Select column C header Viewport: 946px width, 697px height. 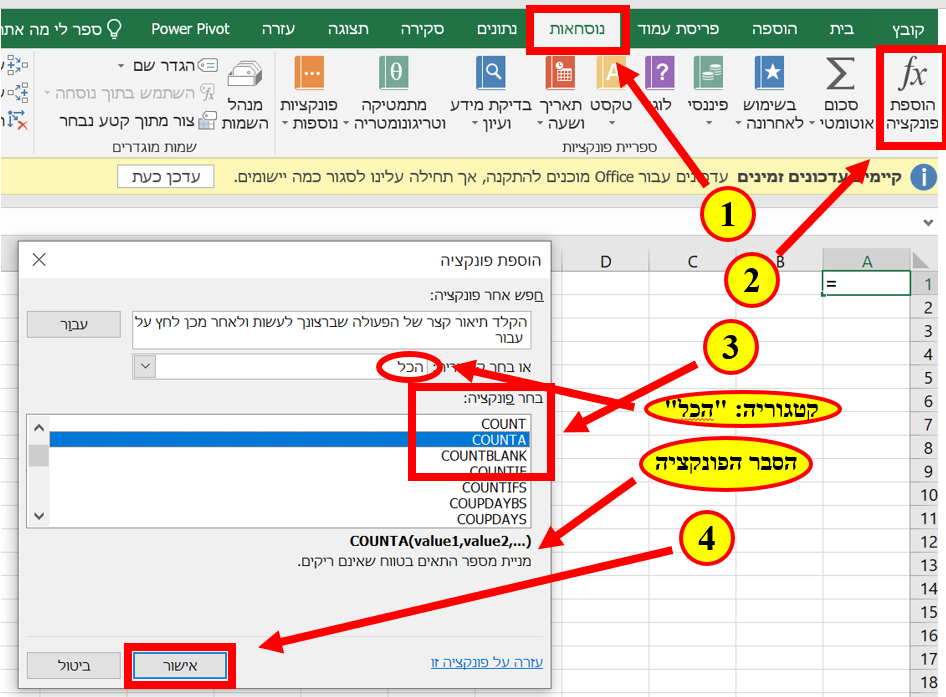click(x=693, y=261)
